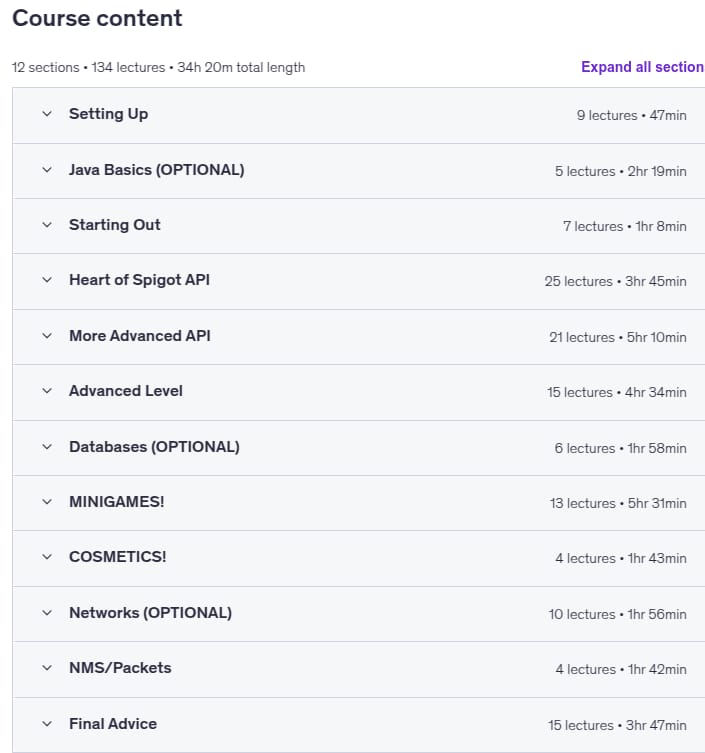The width and height of the screenshot is (705, 753).
Task: Expand the Setting Up section chevron
Action: point(47,114)
